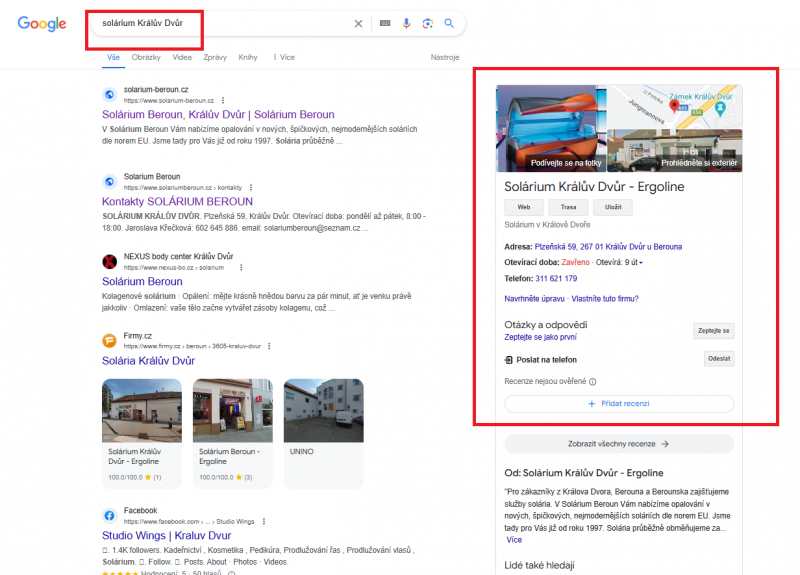800x575 pixels.
Task: Click the send-to-phone icon beside Poslat na telefon
Action: pyautogui.click(x=508, y=360)
